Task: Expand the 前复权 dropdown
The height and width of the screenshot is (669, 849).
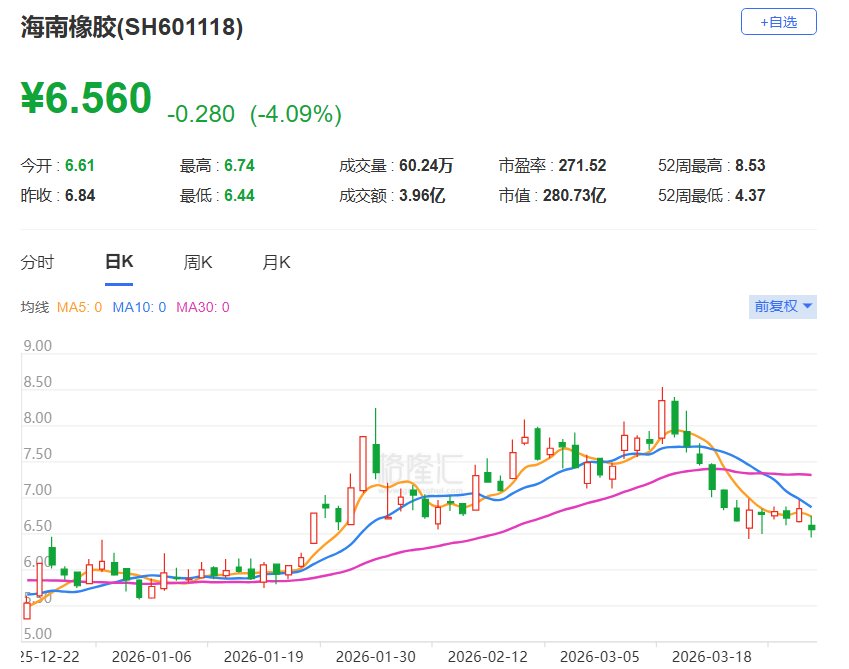Action: click(783, 307)
